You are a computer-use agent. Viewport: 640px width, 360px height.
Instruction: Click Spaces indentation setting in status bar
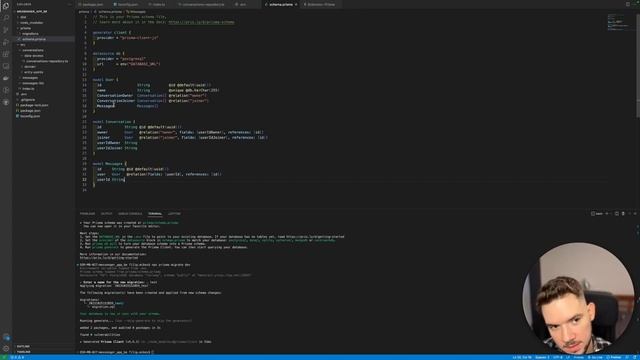542,358
